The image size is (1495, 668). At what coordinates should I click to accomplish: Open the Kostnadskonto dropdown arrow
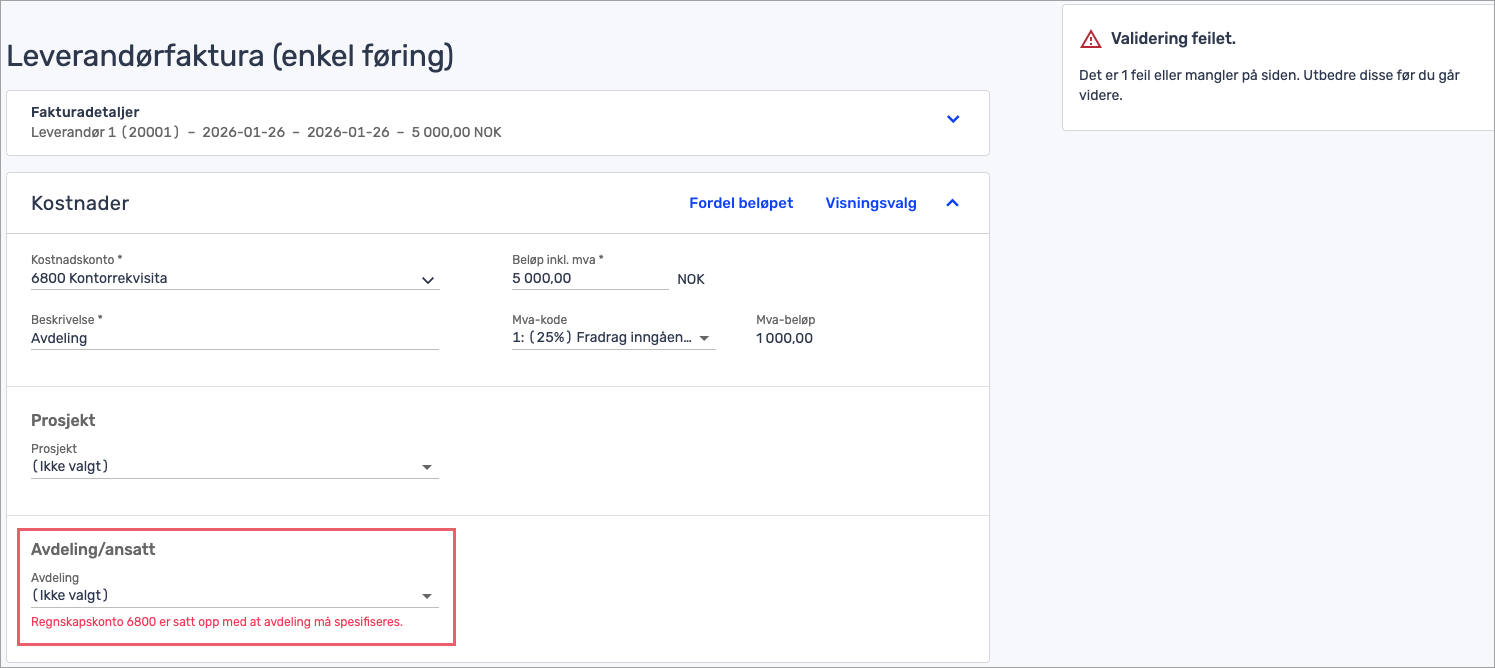[x=428, y=280]
